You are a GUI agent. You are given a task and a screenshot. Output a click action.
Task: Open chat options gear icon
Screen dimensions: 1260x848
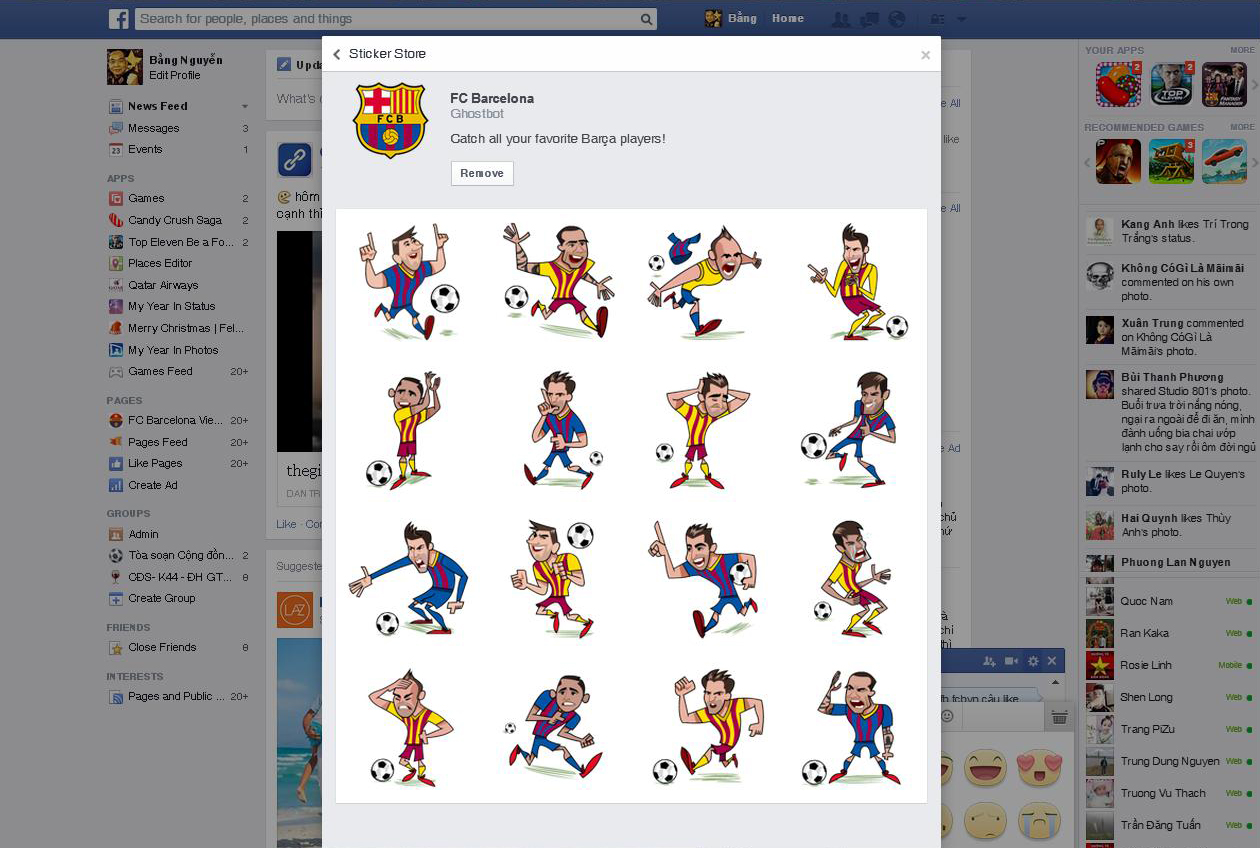[x=1033, y=661]
